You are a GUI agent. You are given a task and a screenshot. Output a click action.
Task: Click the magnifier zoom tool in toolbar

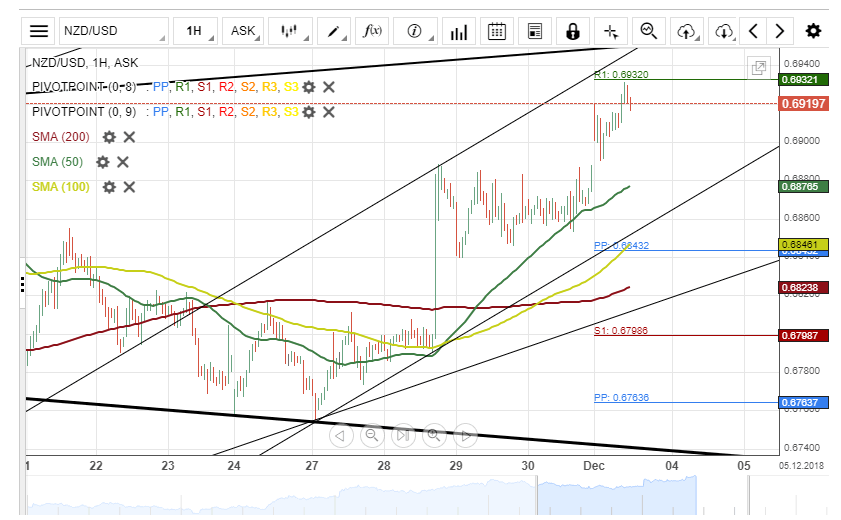pos(648,31)
